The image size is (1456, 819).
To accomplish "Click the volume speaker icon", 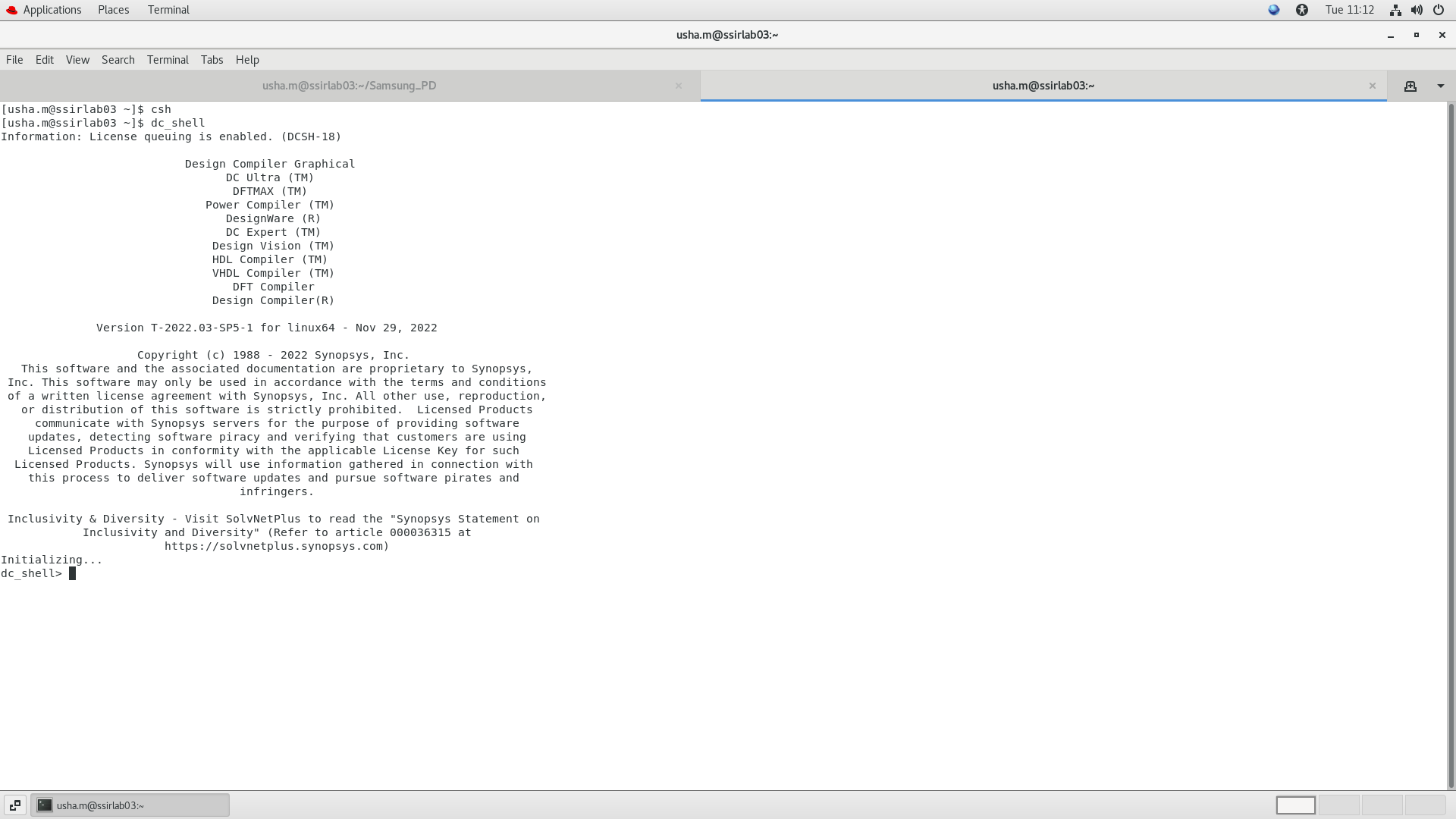I will (x=1417, y=10).
